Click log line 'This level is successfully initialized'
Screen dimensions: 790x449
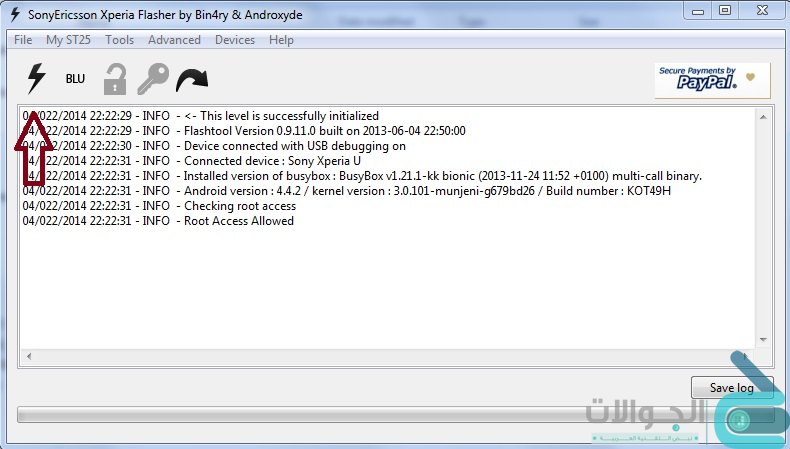pyautogui.click(x=201, y=116)
